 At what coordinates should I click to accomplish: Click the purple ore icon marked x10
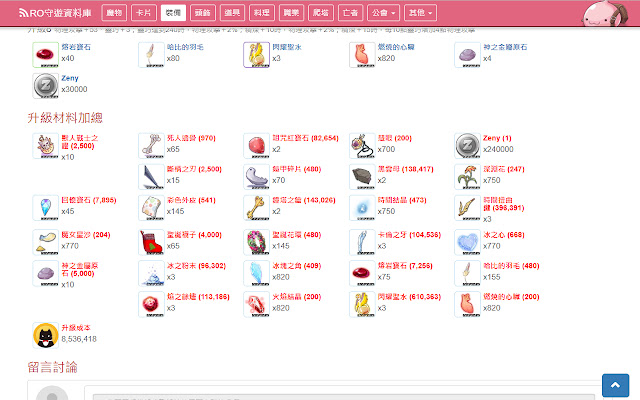[x=45, y=273]
